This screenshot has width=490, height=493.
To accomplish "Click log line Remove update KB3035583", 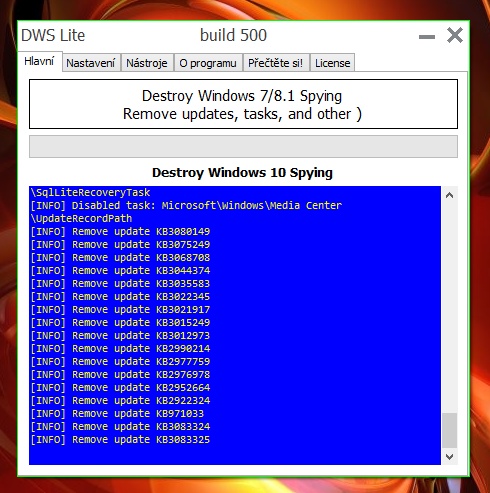I will [120, 284].
